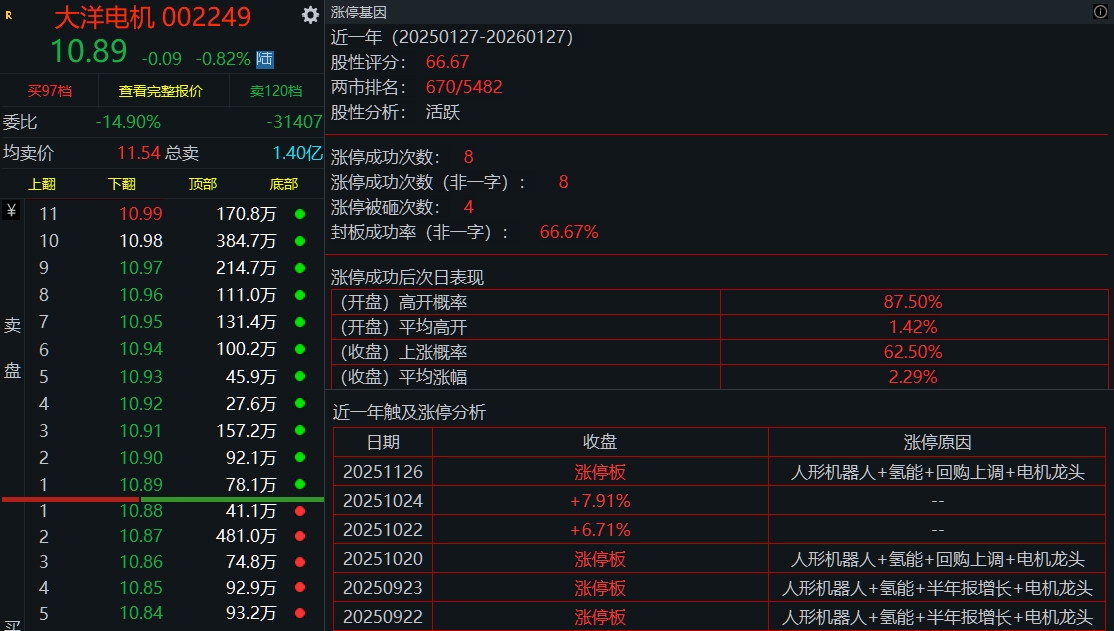Select sell price 10.97
Image resolution: width=1114 pixels, height=631 pixels.
tap(141, 268)
